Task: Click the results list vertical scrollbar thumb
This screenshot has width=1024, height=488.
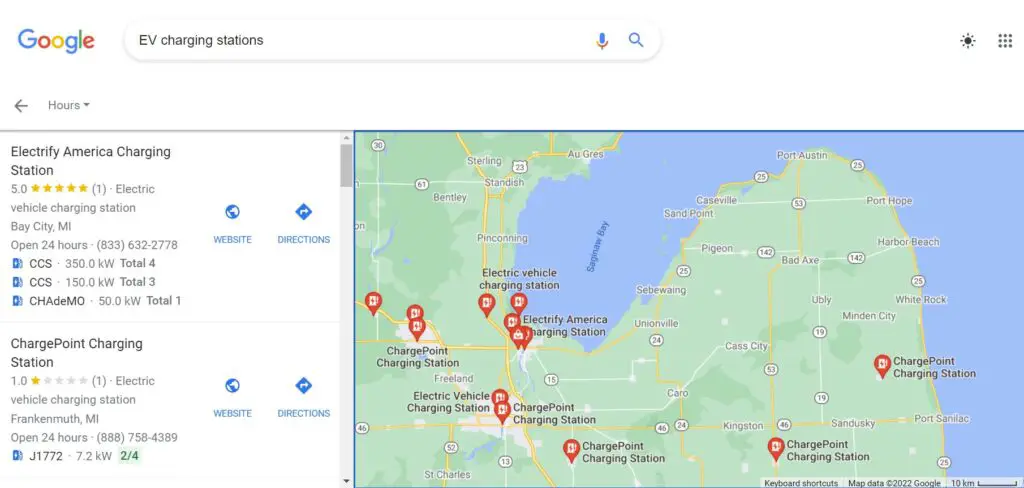Action: pos(346,165)
